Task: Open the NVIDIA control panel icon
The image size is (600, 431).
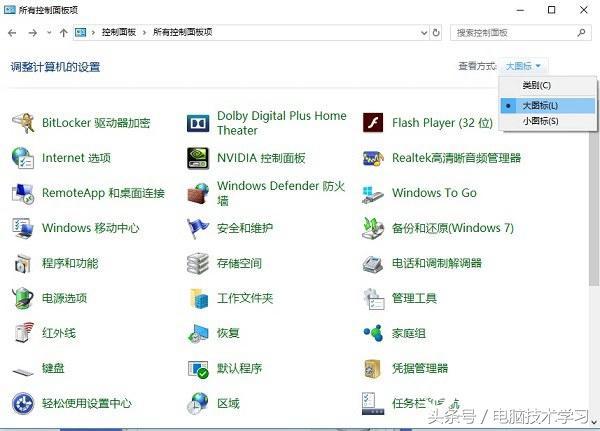Action: [198, 158]
